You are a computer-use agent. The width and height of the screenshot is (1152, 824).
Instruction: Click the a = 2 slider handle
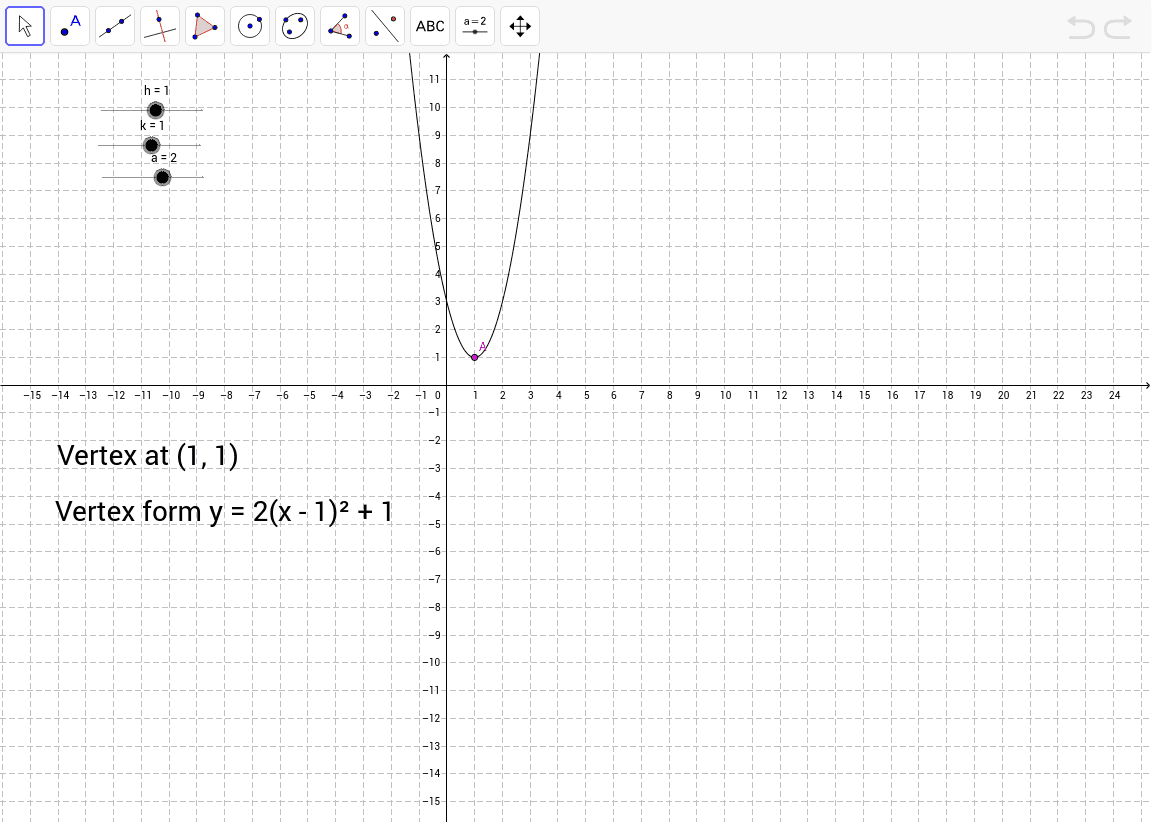pyautogui.click(x=162, y=177)
